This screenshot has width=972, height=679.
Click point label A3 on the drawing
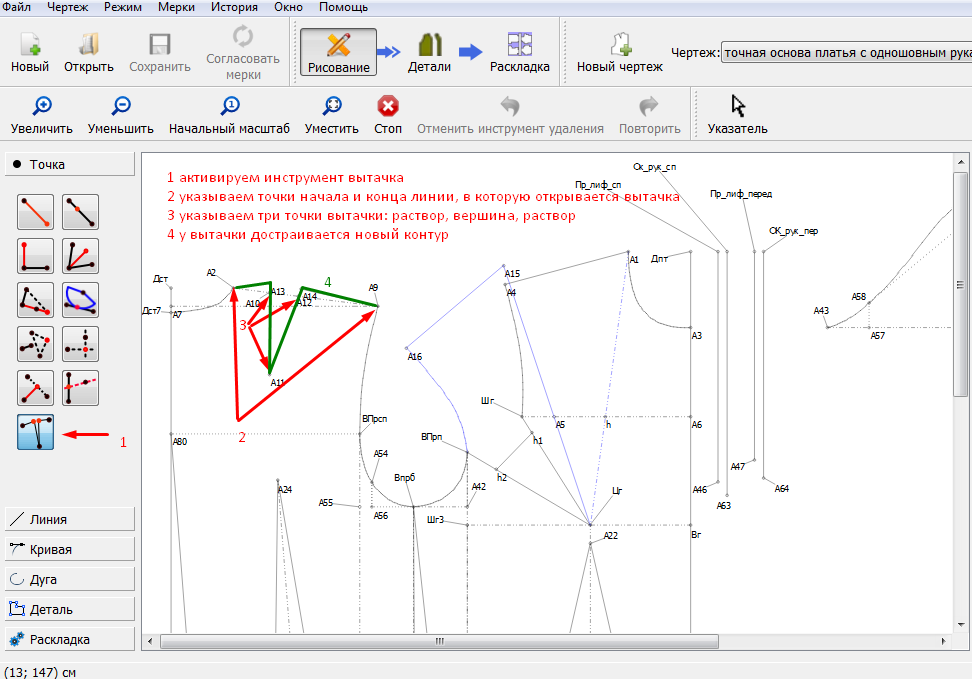click(697, 335)
